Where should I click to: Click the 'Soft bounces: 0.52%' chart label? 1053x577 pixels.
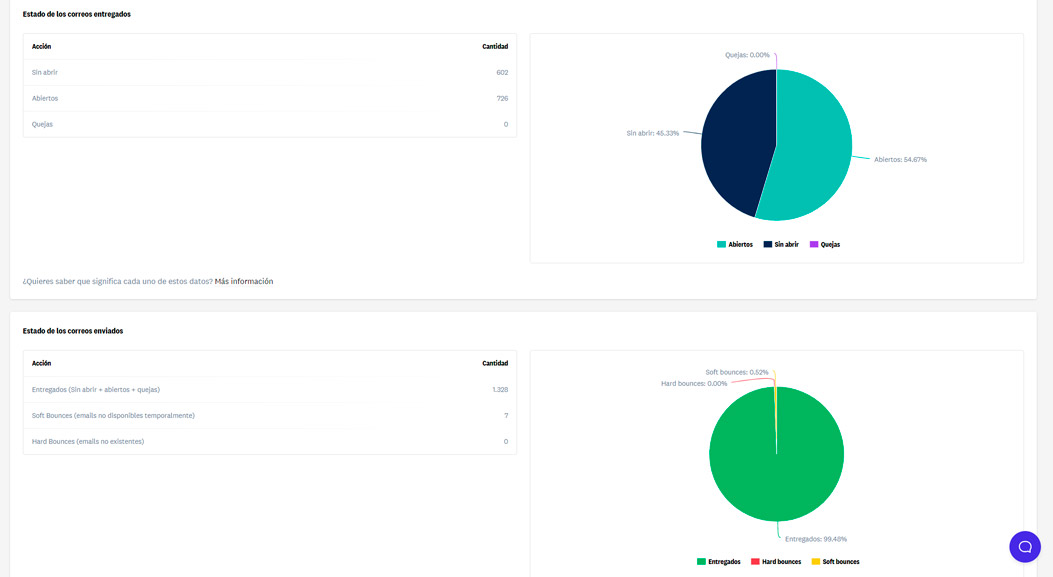[x=737, y=372]
